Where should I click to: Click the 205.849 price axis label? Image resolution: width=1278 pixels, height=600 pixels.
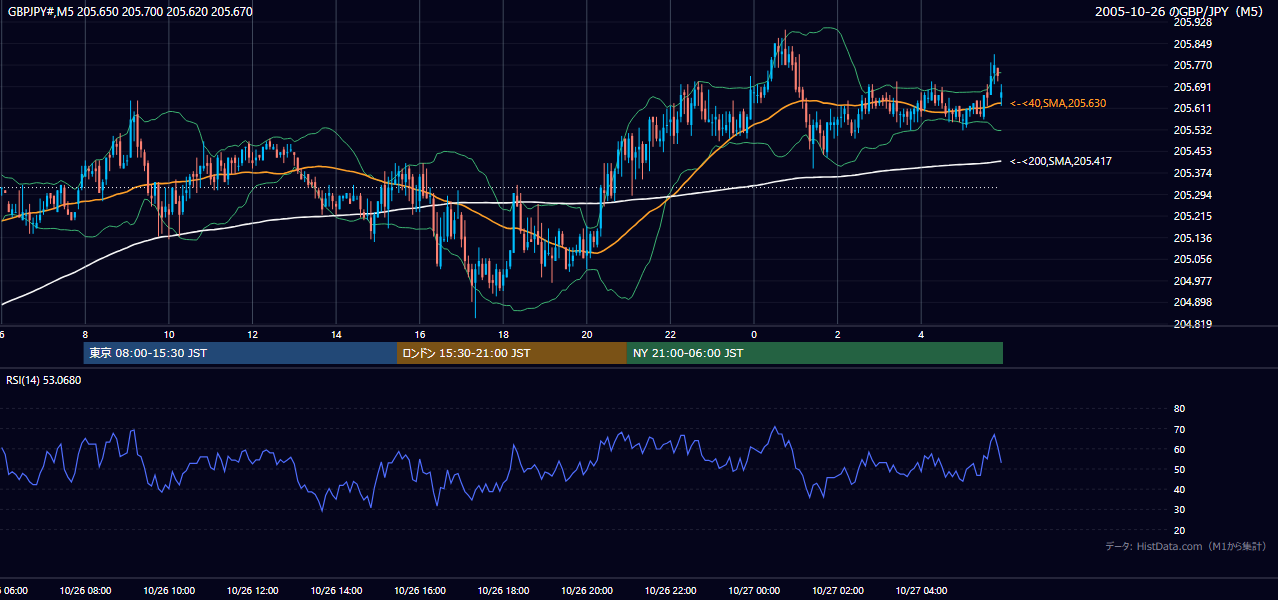click(x=1192, y=44)
